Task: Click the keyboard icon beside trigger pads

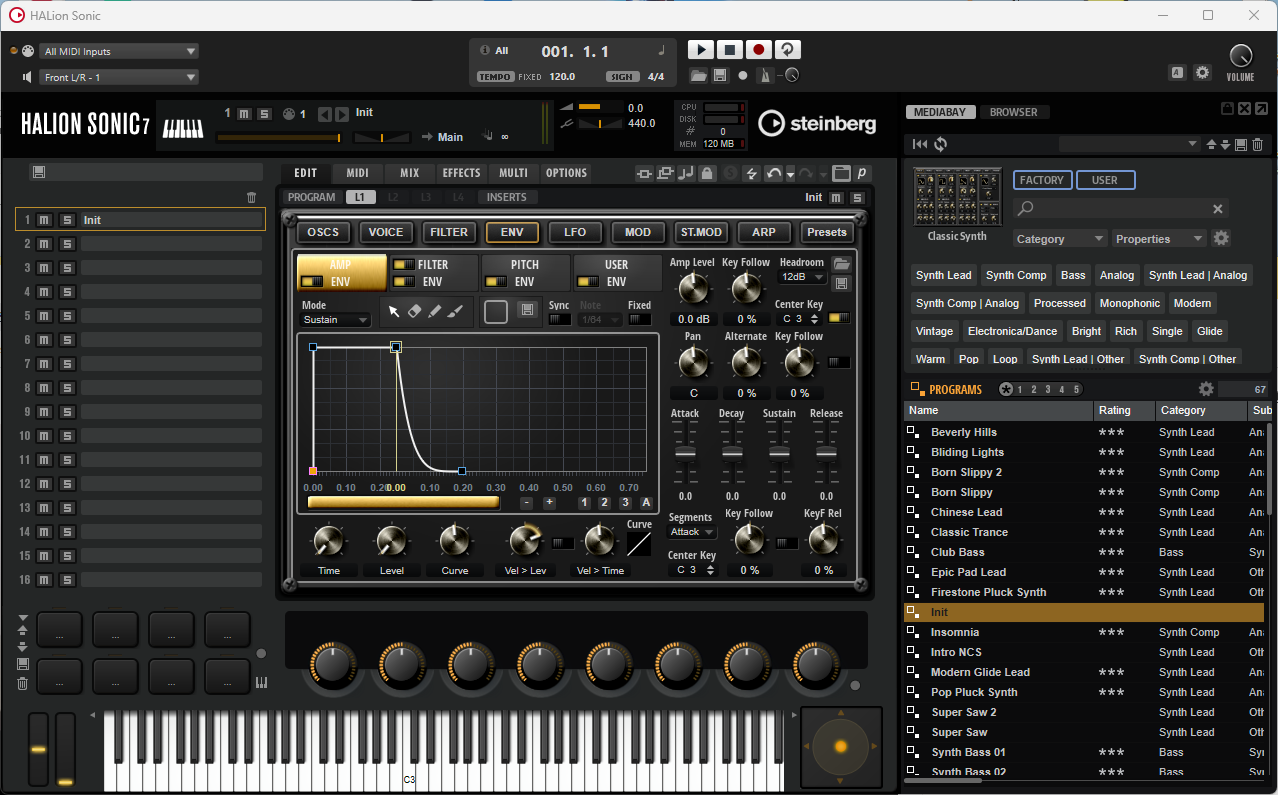Action: pos(262,683)
